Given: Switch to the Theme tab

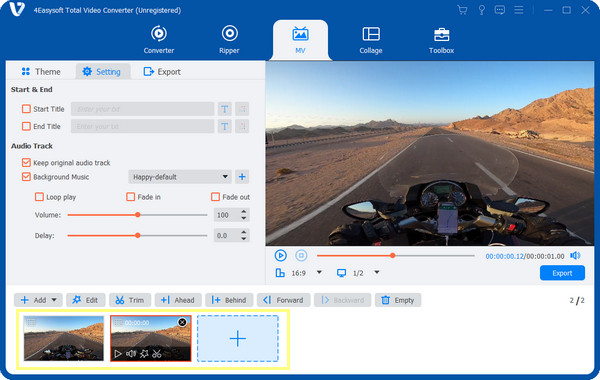Looking at the screenshot, I should 41,72.
